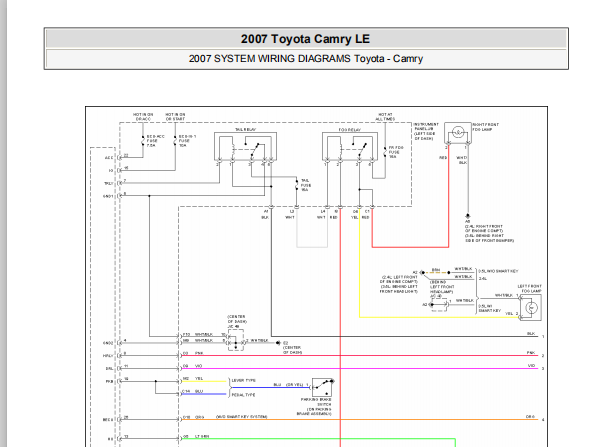Click the PKB terminal label
Image resolution: width=602 pixels, height=447 pixels.
pos(109,381)
